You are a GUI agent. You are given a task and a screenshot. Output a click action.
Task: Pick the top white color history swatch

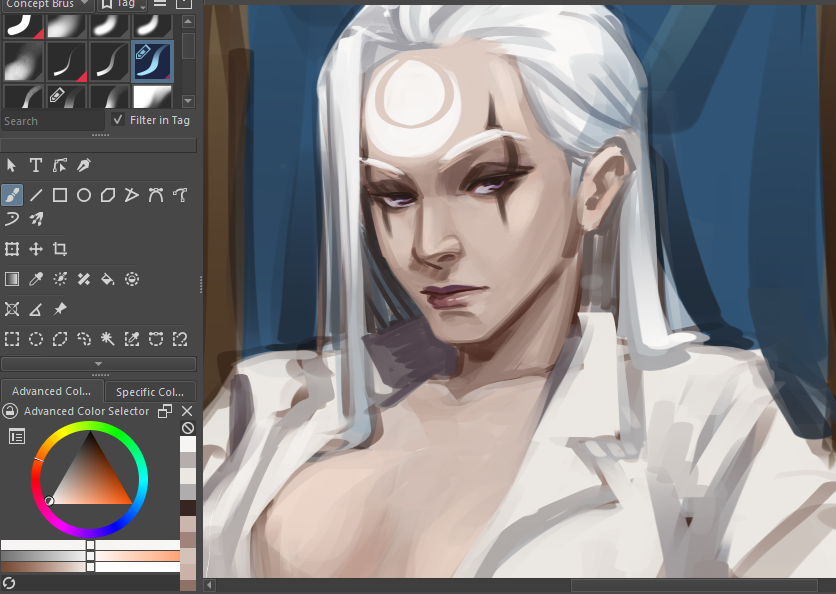[188, 444]
